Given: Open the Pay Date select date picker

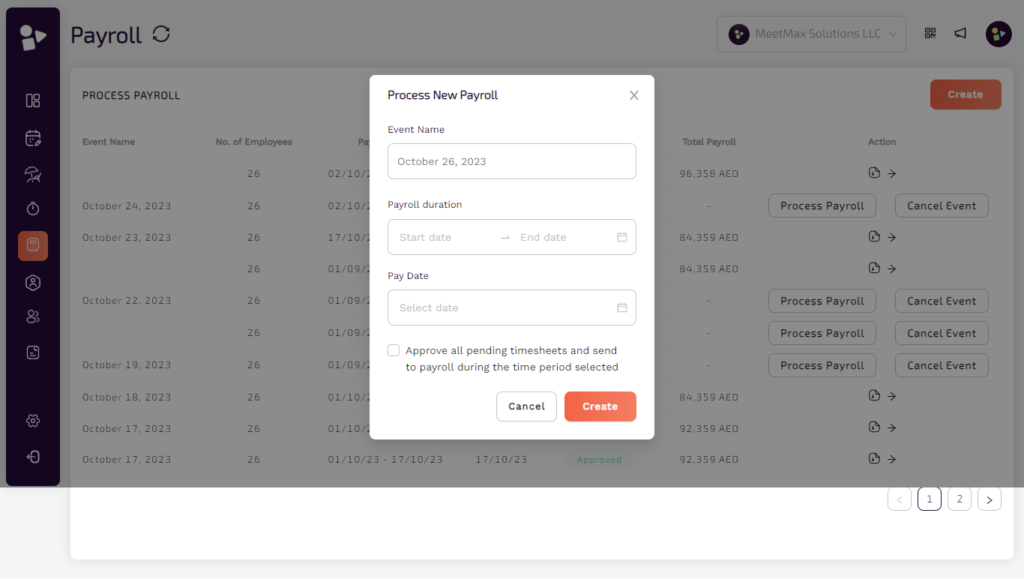Looking at the screenshot, I should coord(511,307).
